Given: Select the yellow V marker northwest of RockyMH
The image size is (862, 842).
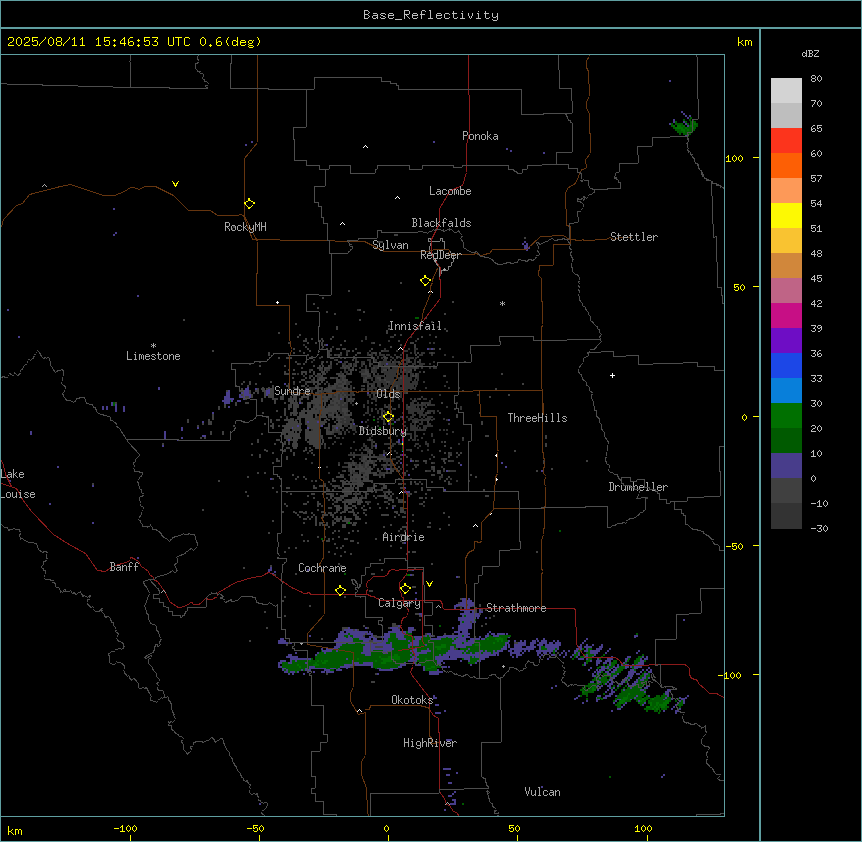Looking at the screenshot, I should click(175, 184).
